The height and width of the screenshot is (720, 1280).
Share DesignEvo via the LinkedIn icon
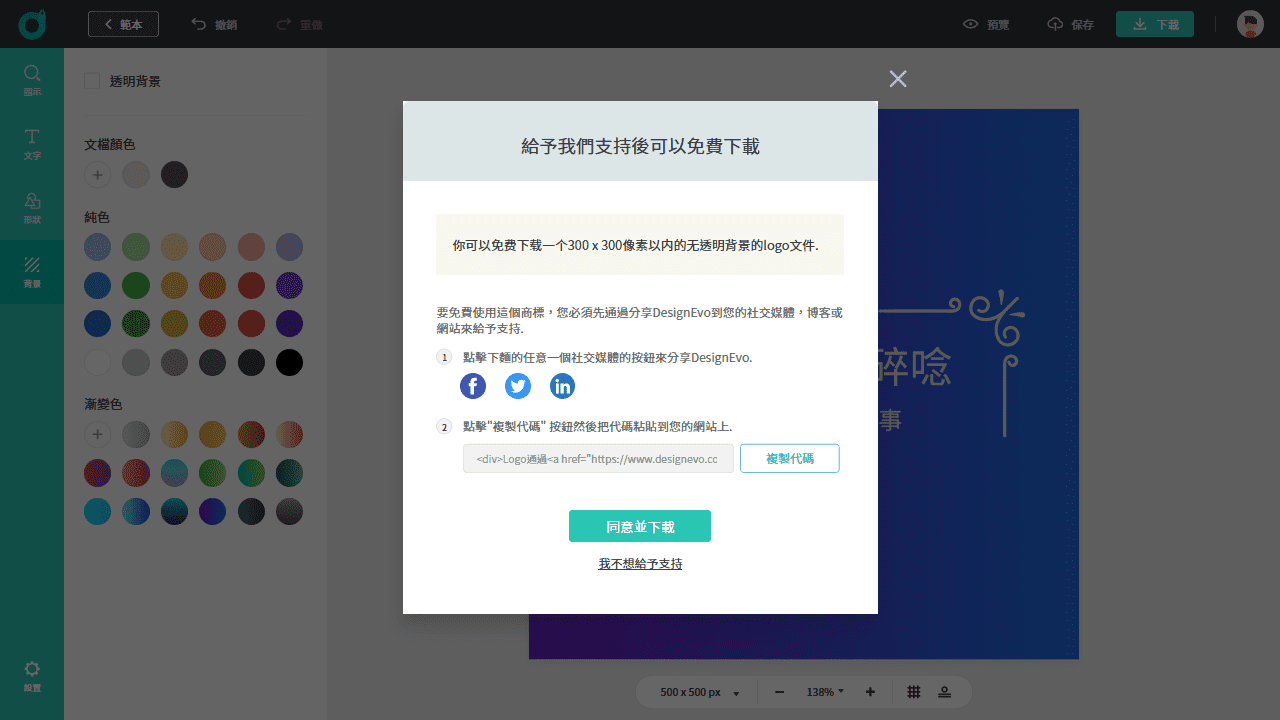[x=562, y=385]
